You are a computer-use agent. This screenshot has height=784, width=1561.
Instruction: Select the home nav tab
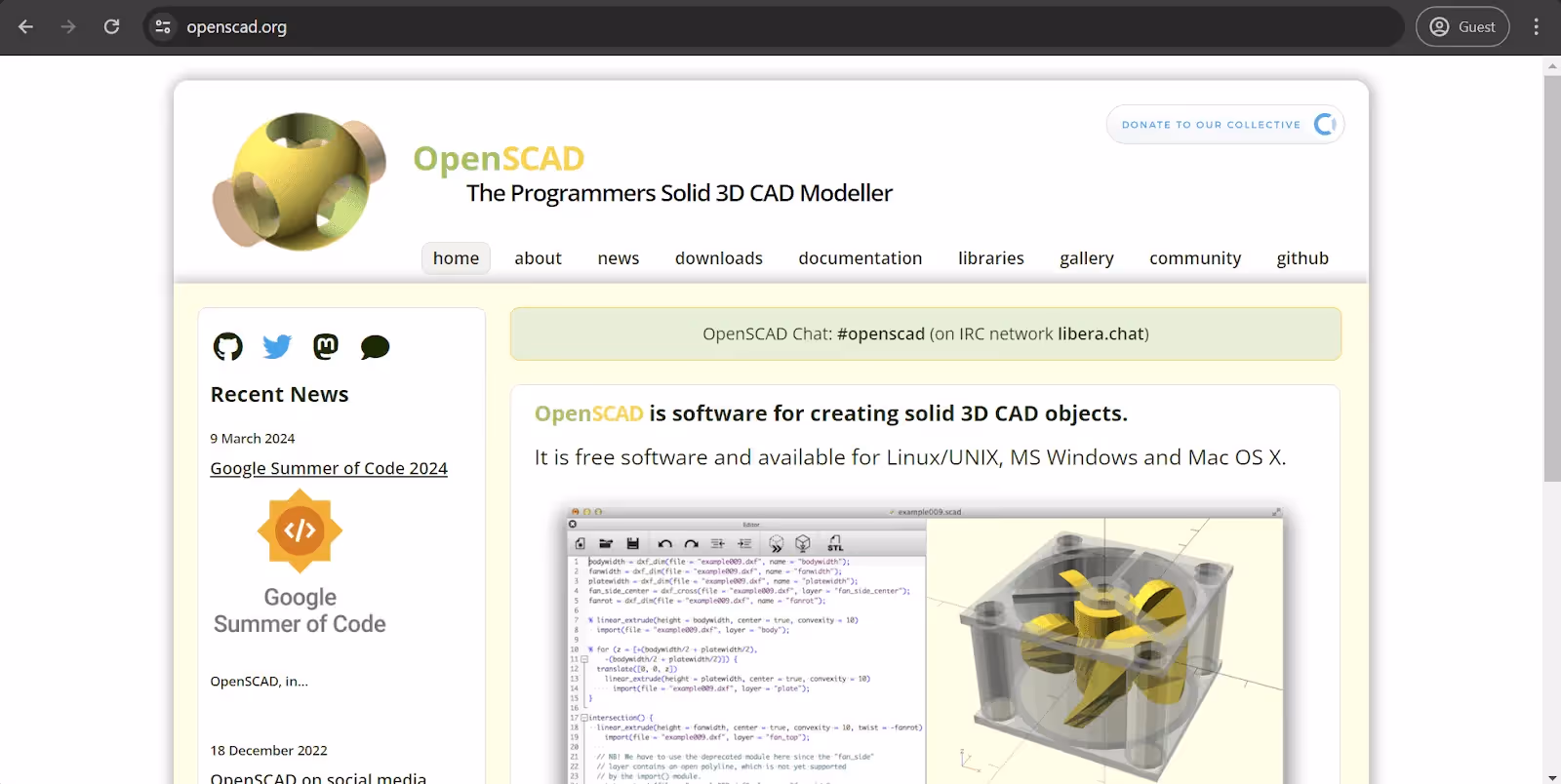(456, 258)
